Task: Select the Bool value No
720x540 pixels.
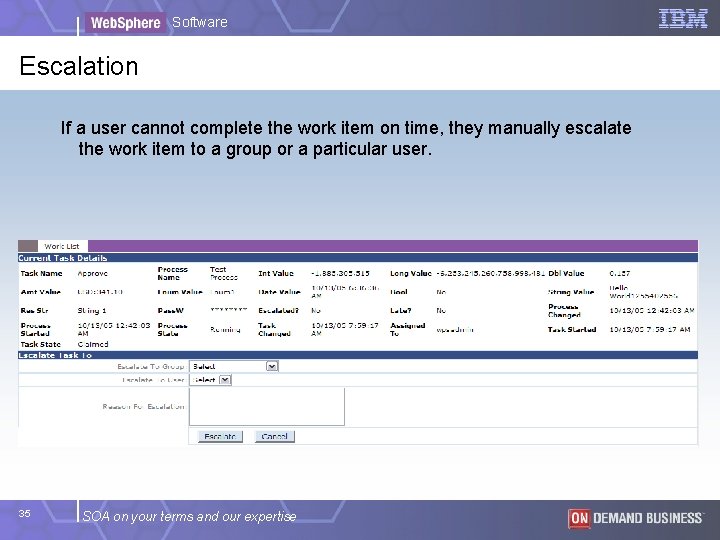Action: [x=441, y=292]
